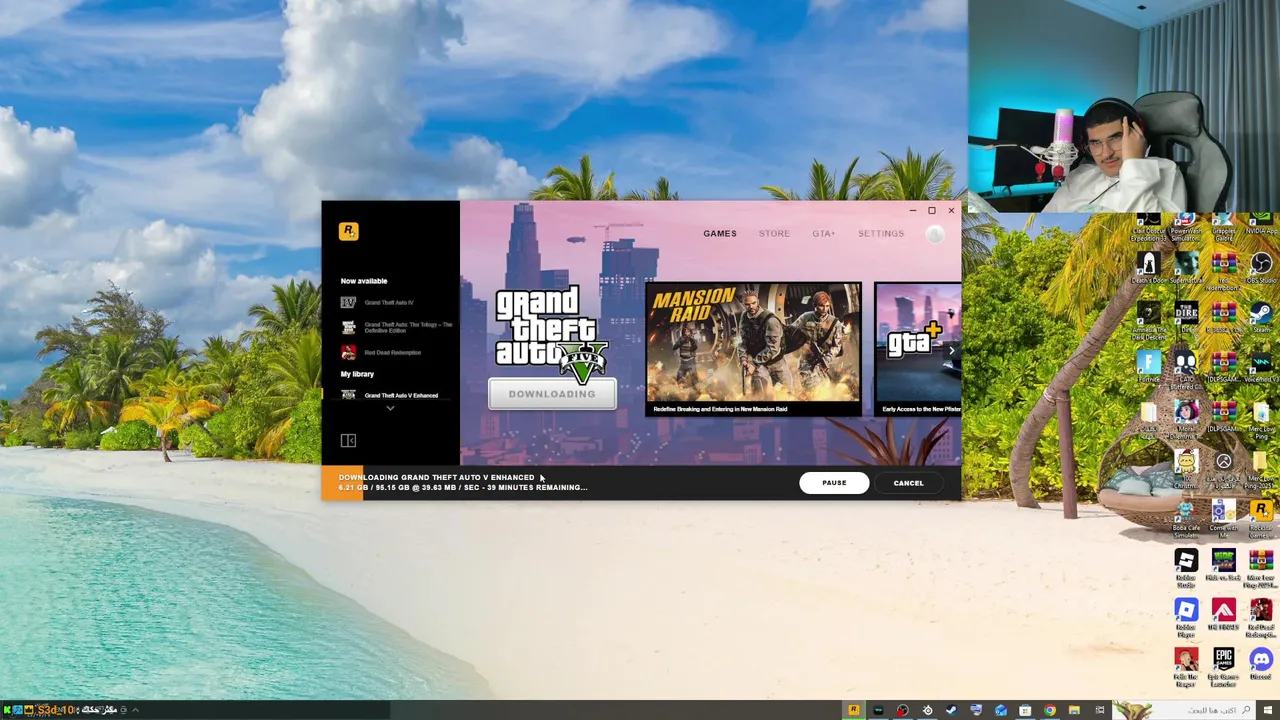
Task: Open Roblox Studio desktop shortcut
Action: 1186,566
